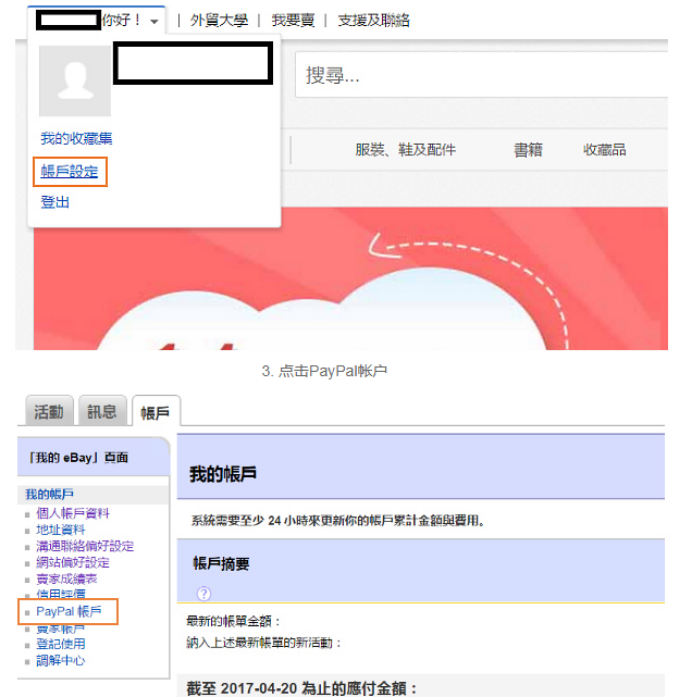Click the help question mark icon under 帳戶摘要
692x698 pixels.
204,593
